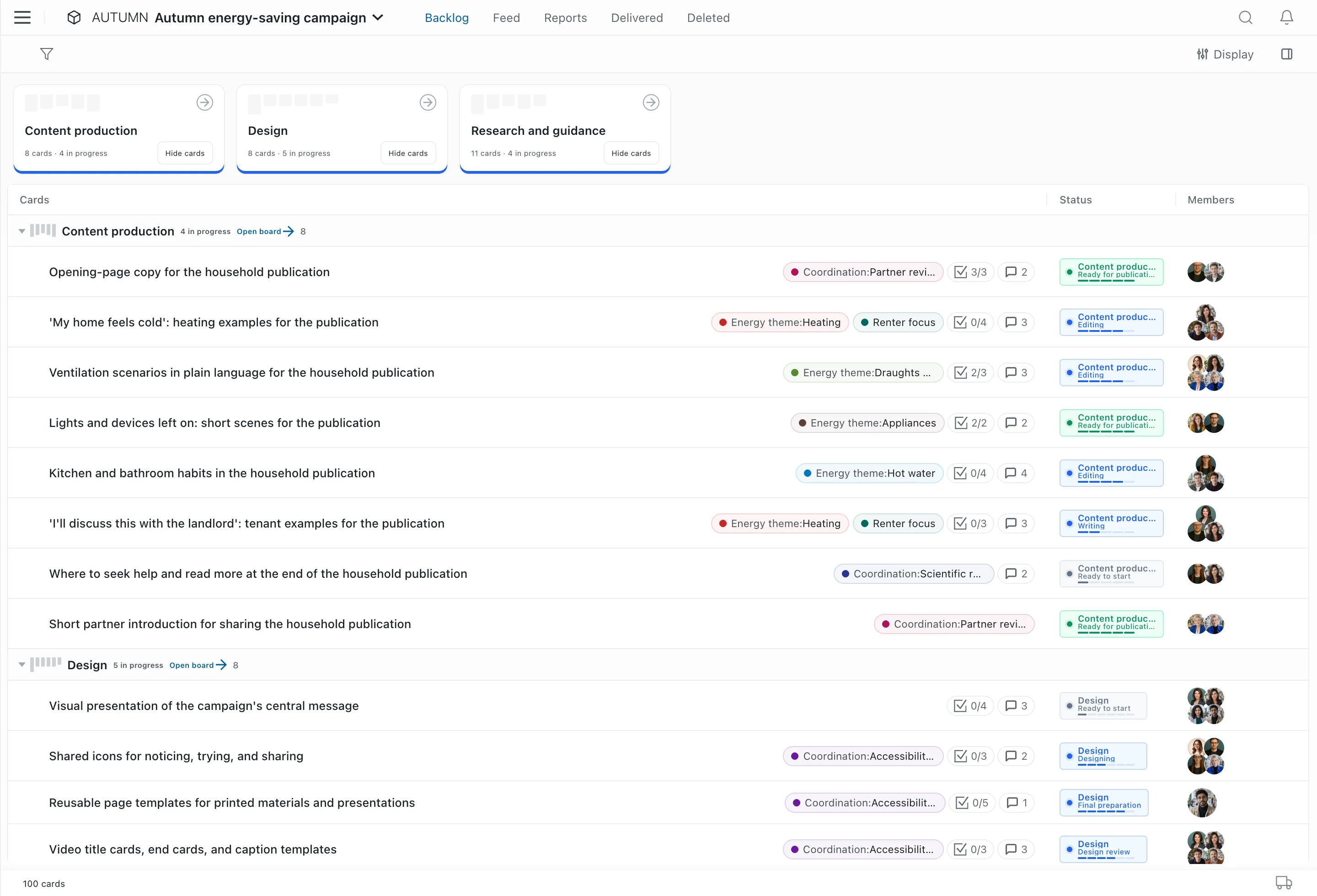Hide cards for Content production
The height and width of the screenshot is (896, 1317).
pos(185,153)
